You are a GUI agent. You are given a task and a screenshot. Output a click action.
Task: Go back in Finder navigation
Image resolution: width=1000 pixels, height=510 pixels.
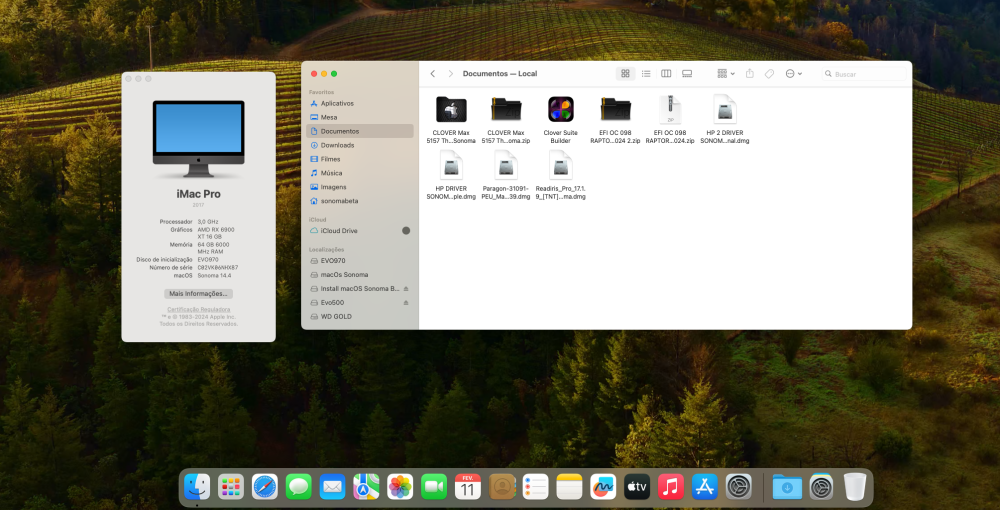click(432, 74)
